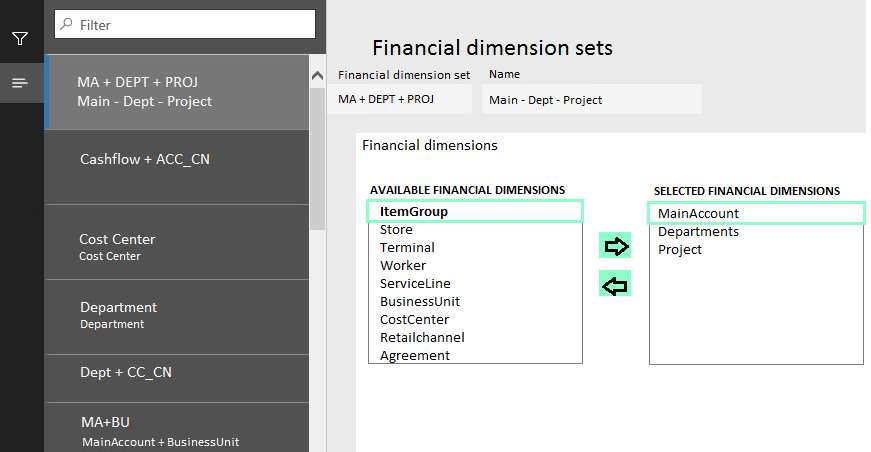Click the filter funnel icon in sidebar

20,39
